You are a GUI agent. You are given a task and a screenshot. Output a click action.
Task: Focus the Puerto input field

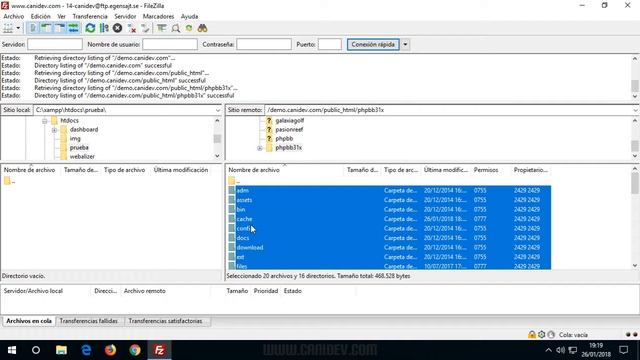click(330, 44)
